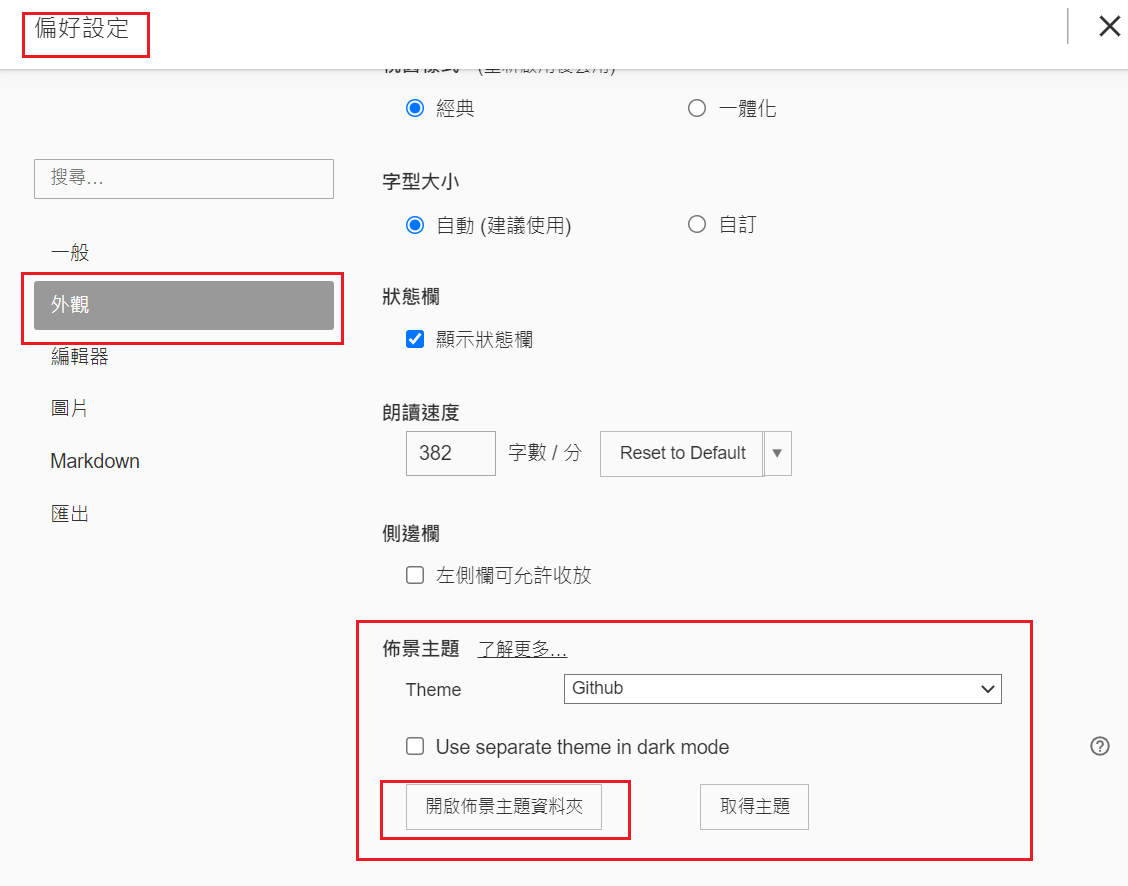Viewport: 1128px width, 886px height.
Task: Select the 一體化 radio option
Action: click(697, 109)
